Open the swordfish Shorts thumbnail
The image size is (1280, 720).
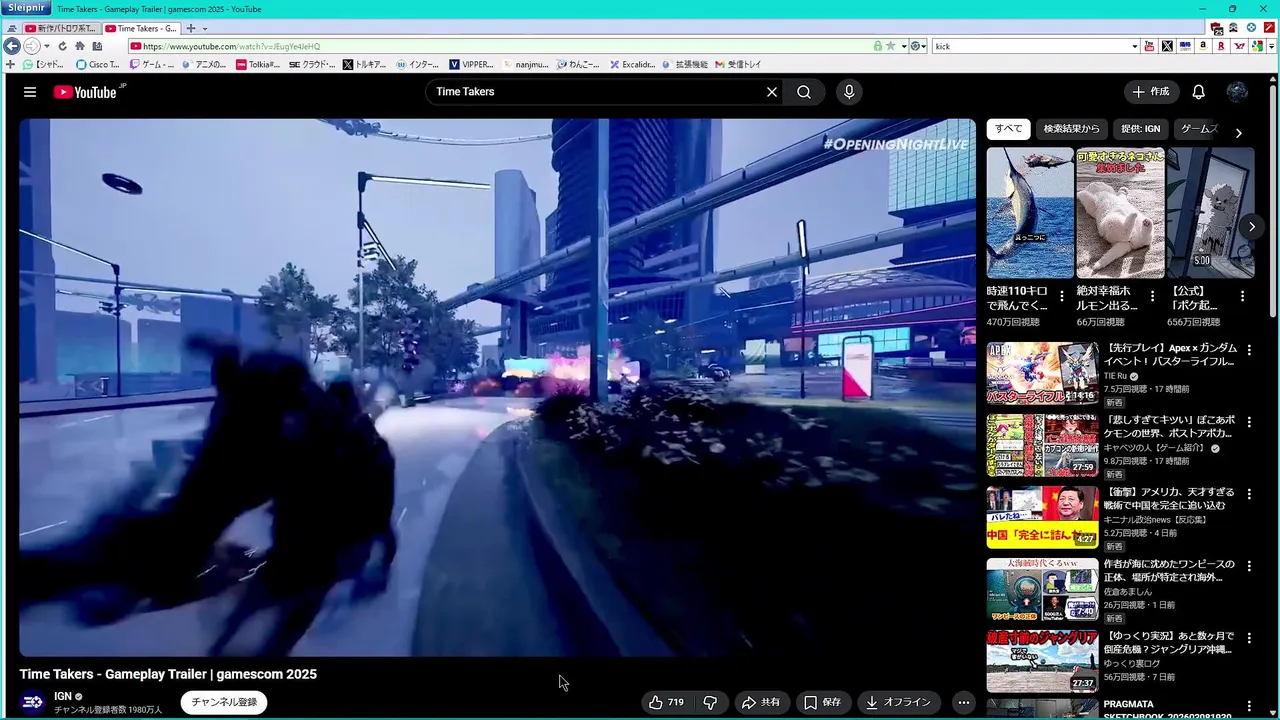point(1030,213)
